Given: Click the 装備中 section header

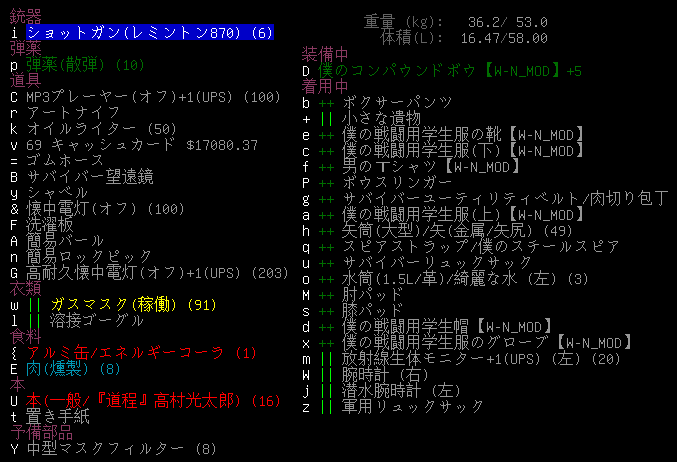Looking at the screenshot, I should point(333,55).
